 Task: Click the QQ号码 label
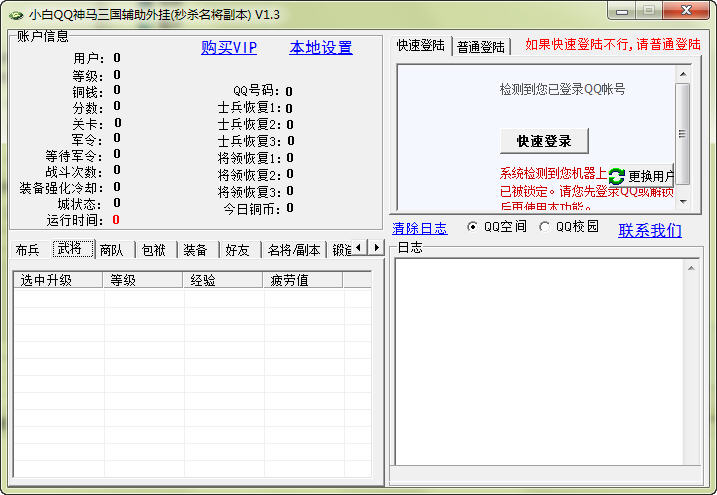256,90
